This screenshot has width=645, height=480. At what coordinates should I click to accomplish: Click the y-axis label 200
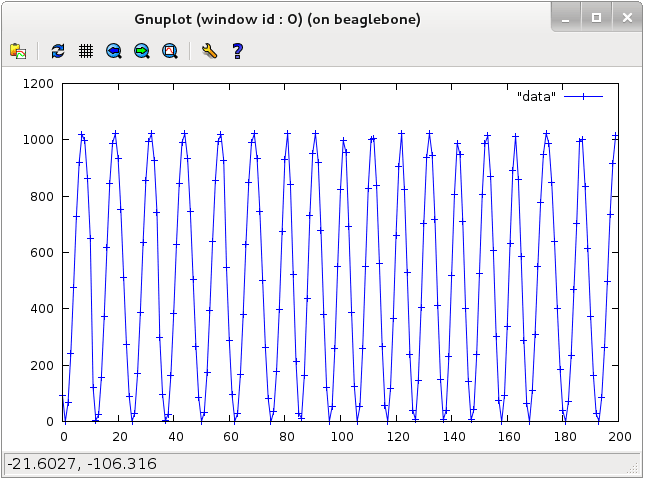tap(42, 366)
